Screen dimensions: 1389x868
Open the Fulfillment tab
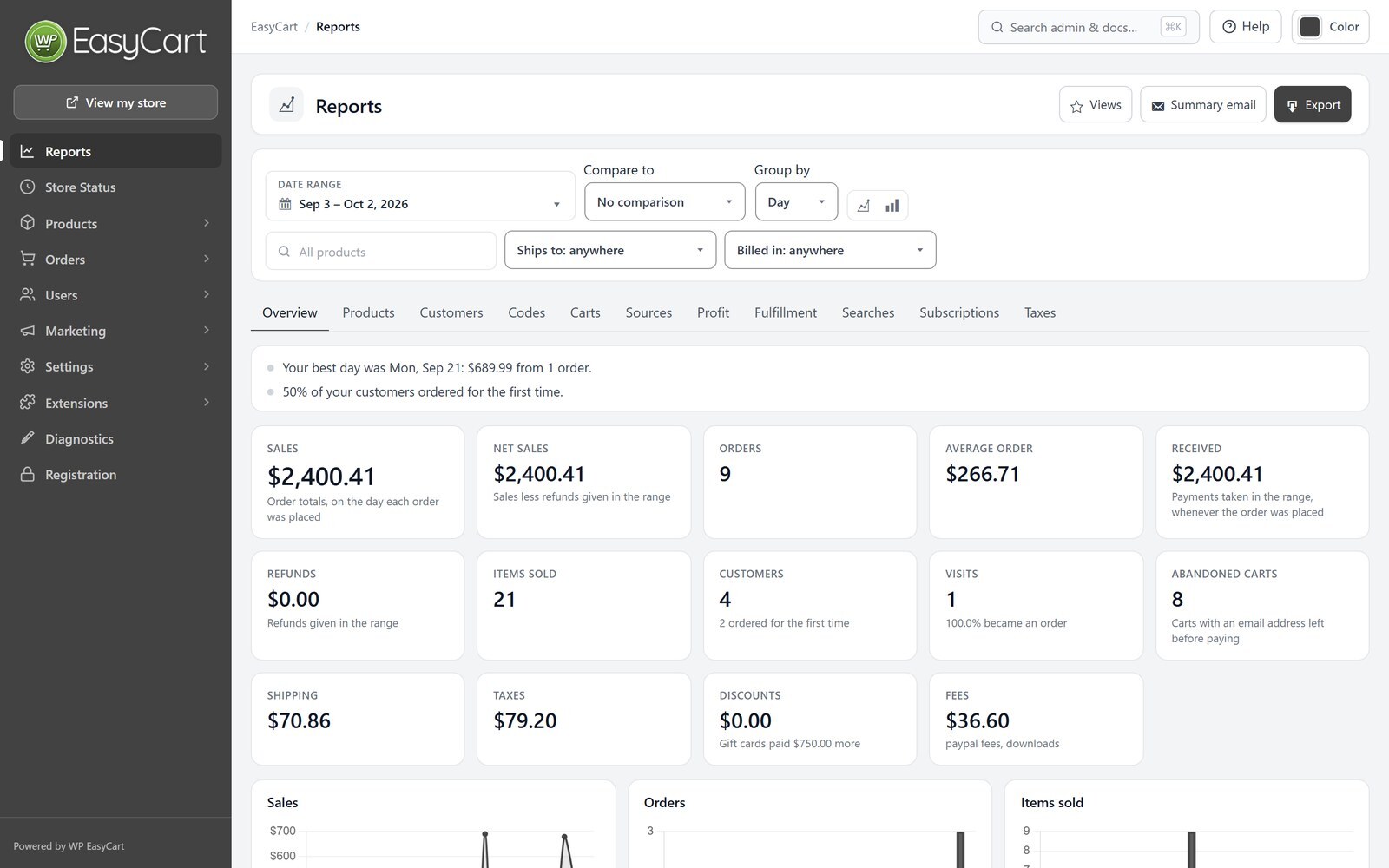[x=786, y=312]
